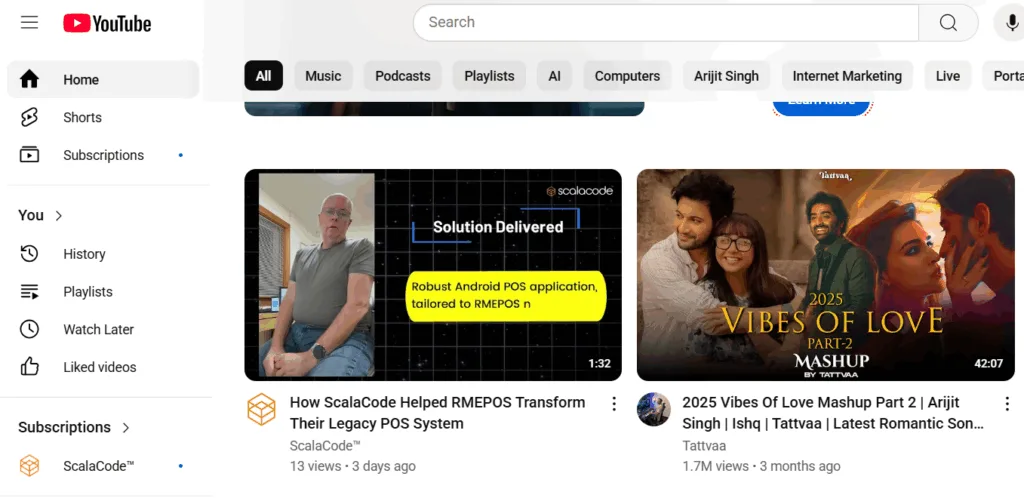This screenshot has width=1024, height=498.
Task: Expand the Subscriptions section chevron
Action: [126, 428]
